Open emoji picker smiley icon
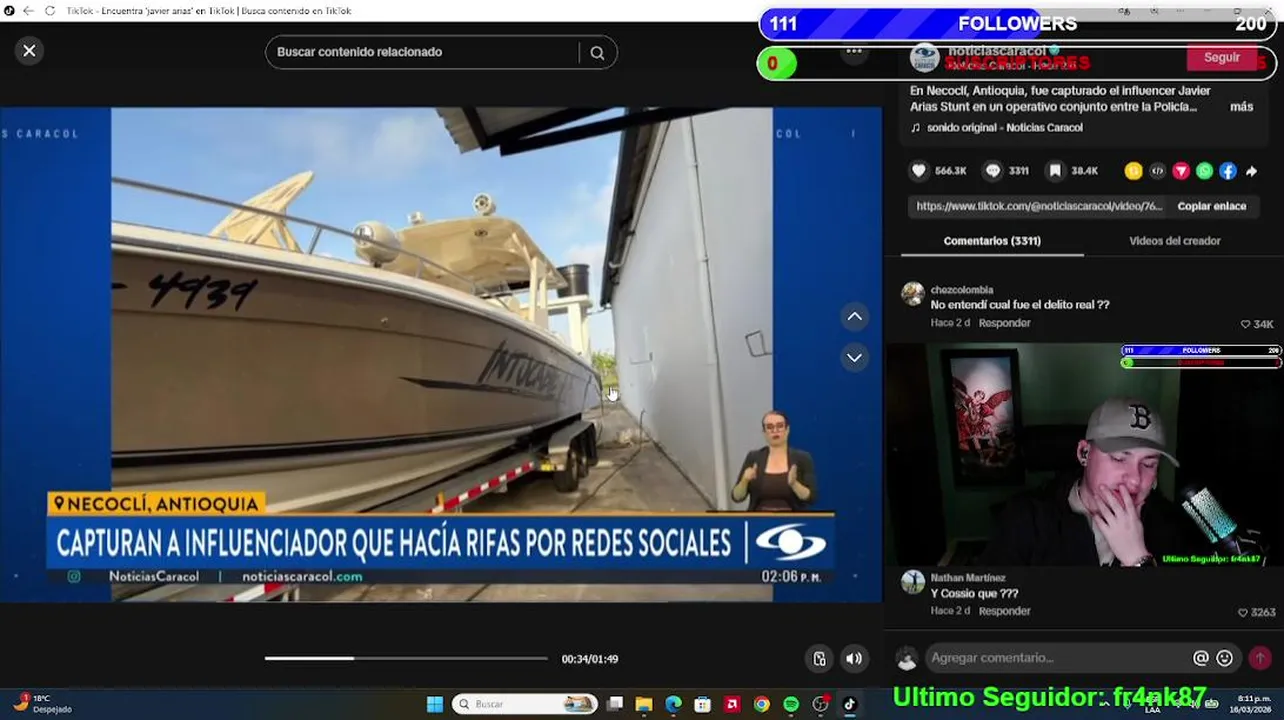The width and height of the screenshot is (1284, 720). click(x=1225, y=658)
